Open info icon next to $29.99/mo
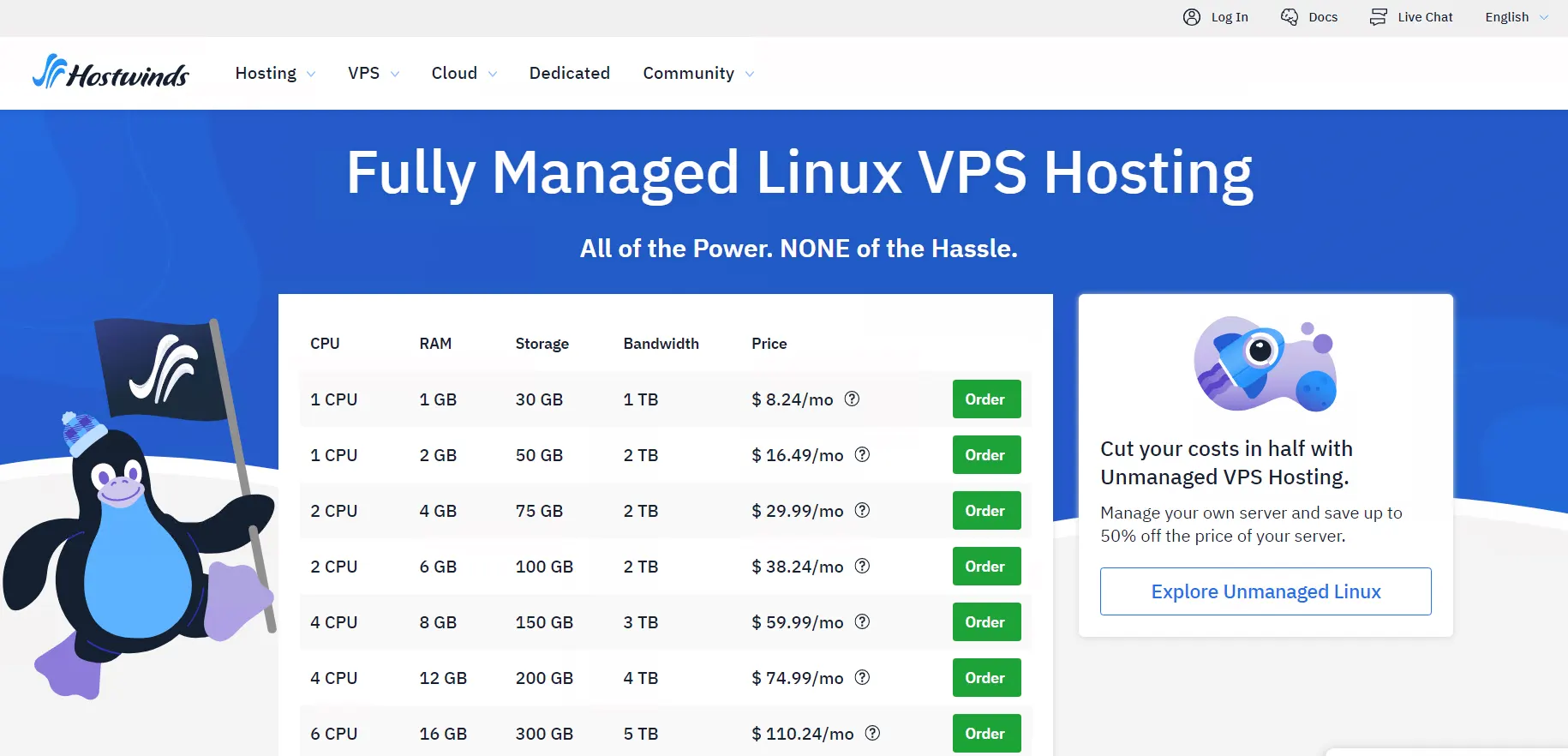Screen dimensions: 1568x756 [x=863, y=510]
